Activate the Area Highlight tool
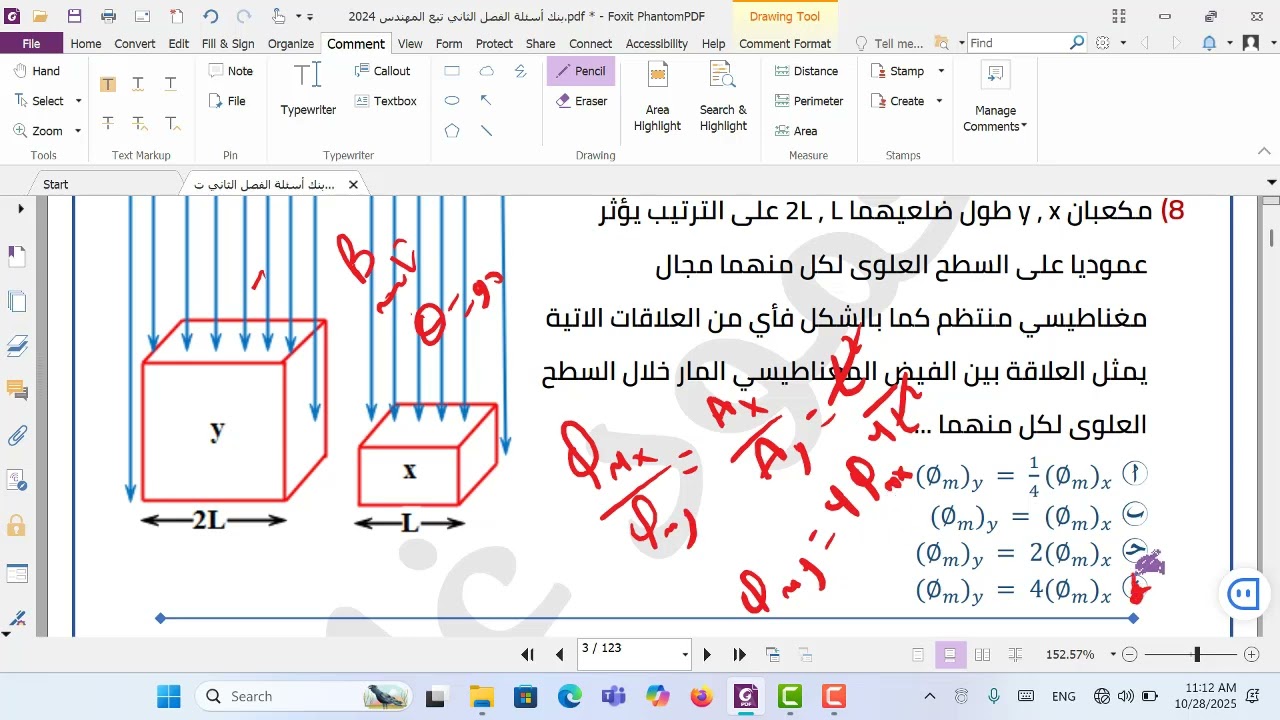 657,97
